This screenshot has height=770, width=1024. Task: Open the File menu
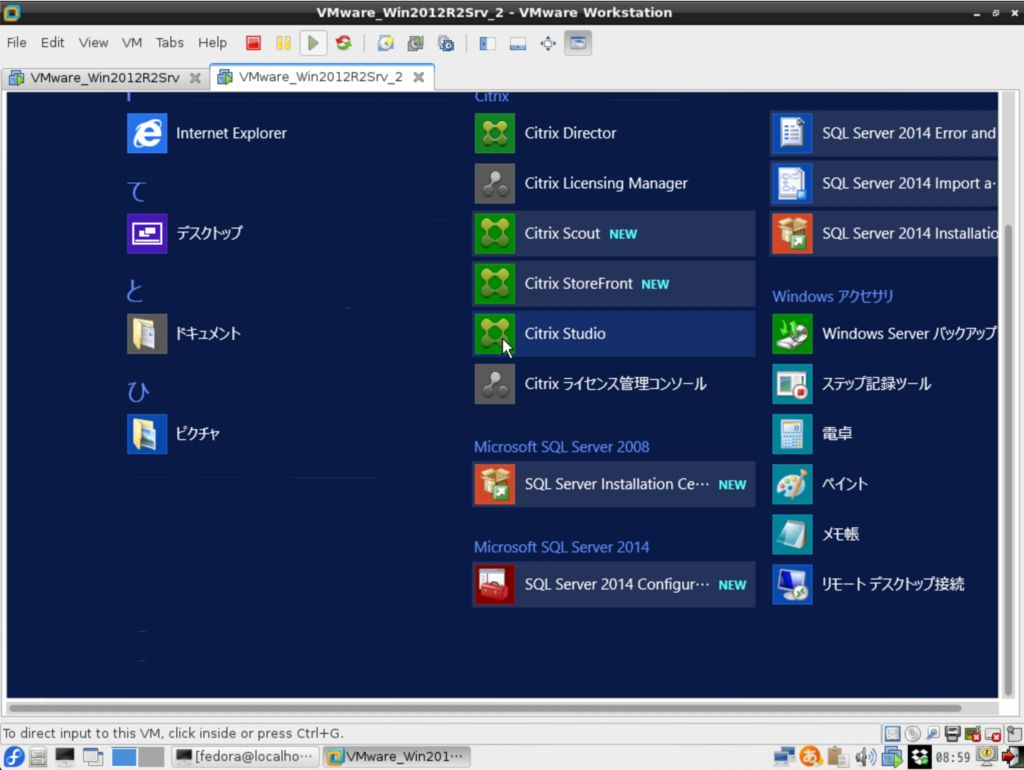coord(16,43)
